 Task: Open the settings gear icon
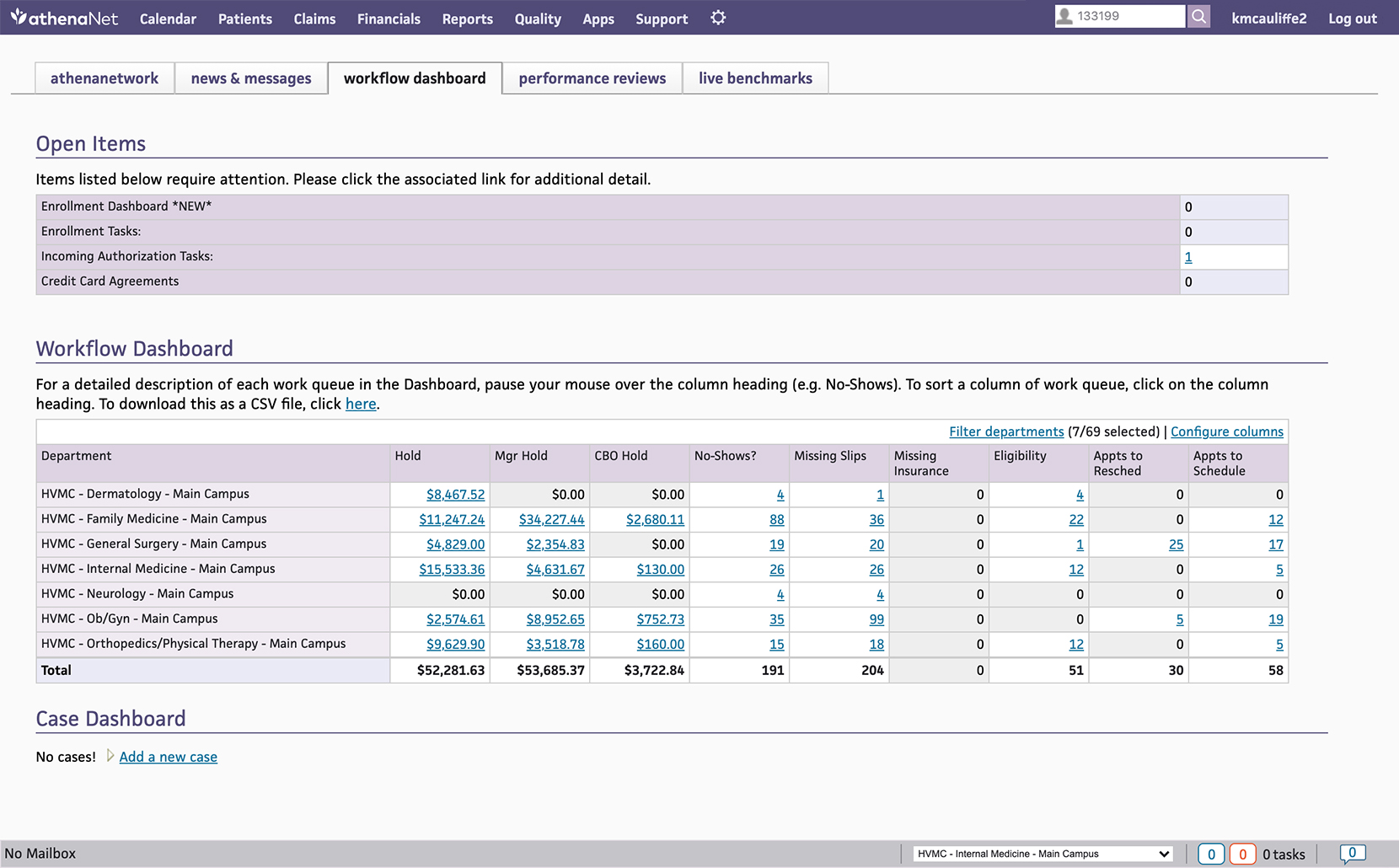pyautogui.click(x=718, y=18)
